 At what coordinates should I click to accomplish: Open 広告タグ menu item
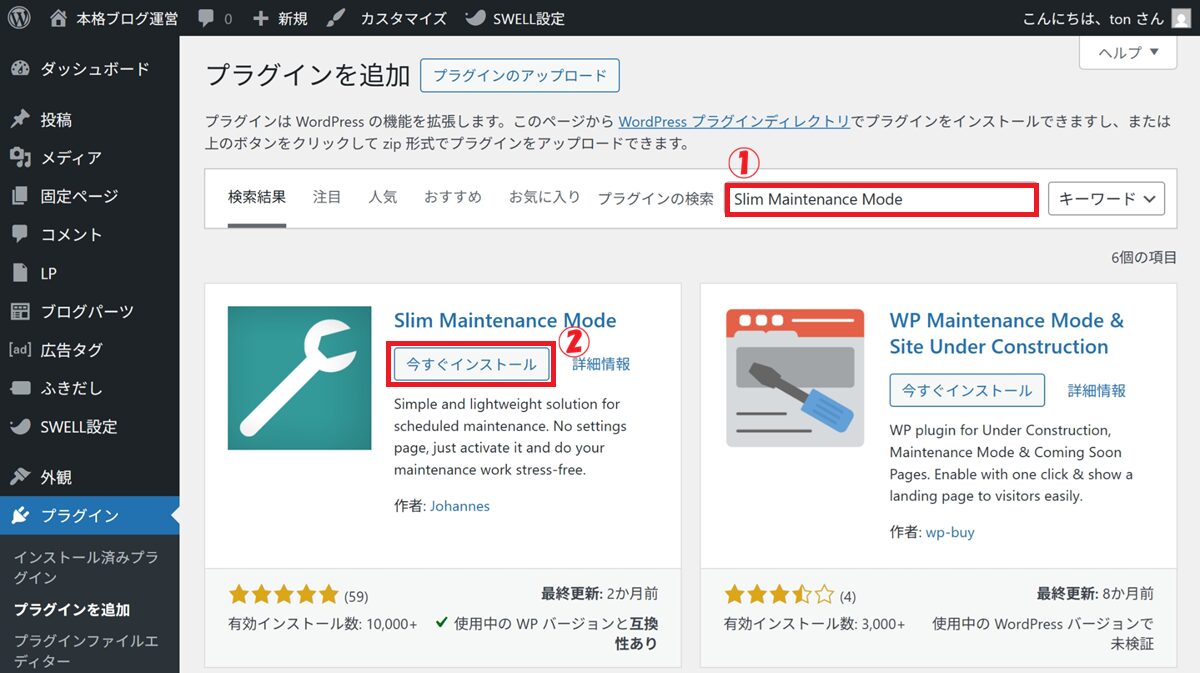70,350
